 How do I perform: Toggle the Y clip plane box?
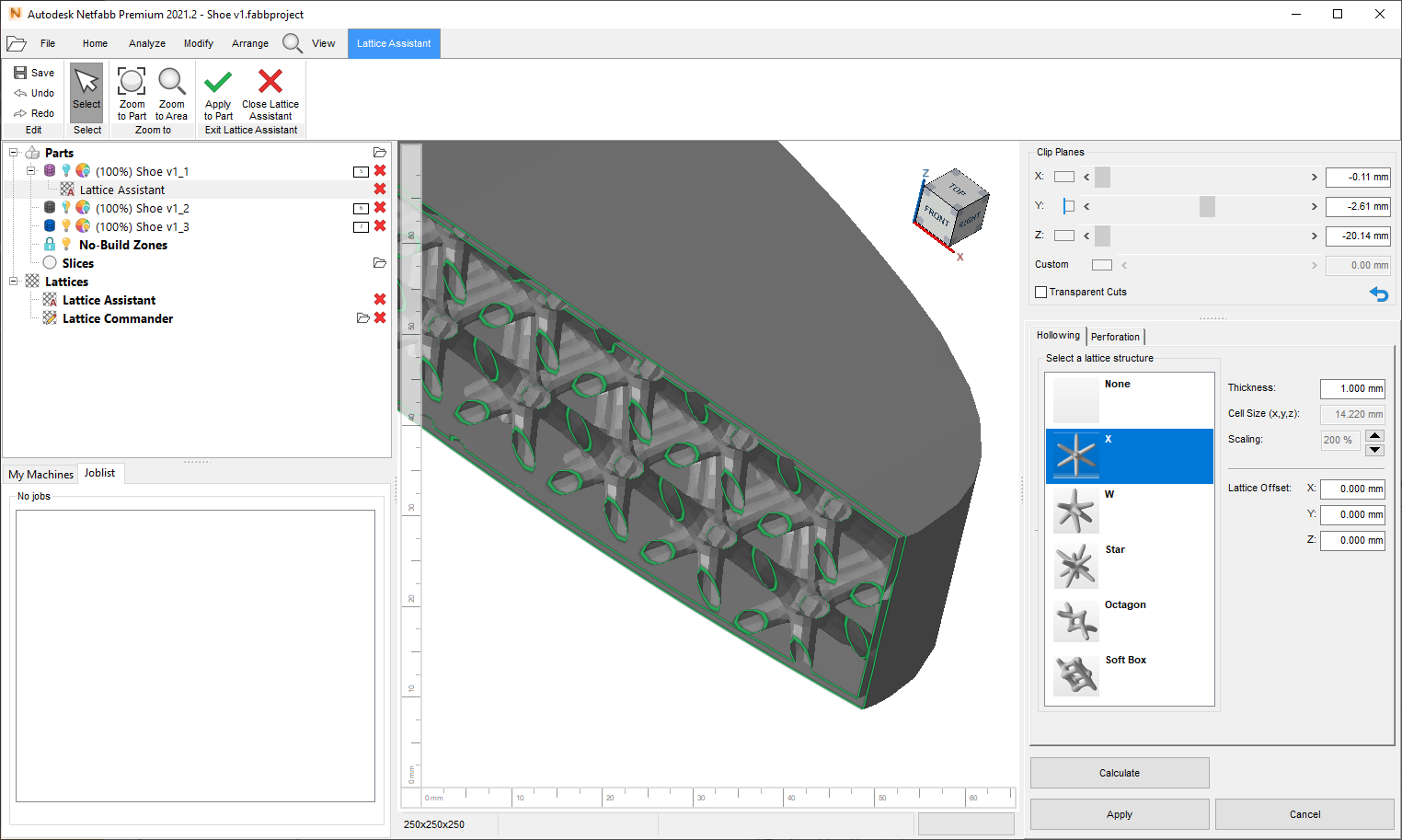[x=1068, y=206]
